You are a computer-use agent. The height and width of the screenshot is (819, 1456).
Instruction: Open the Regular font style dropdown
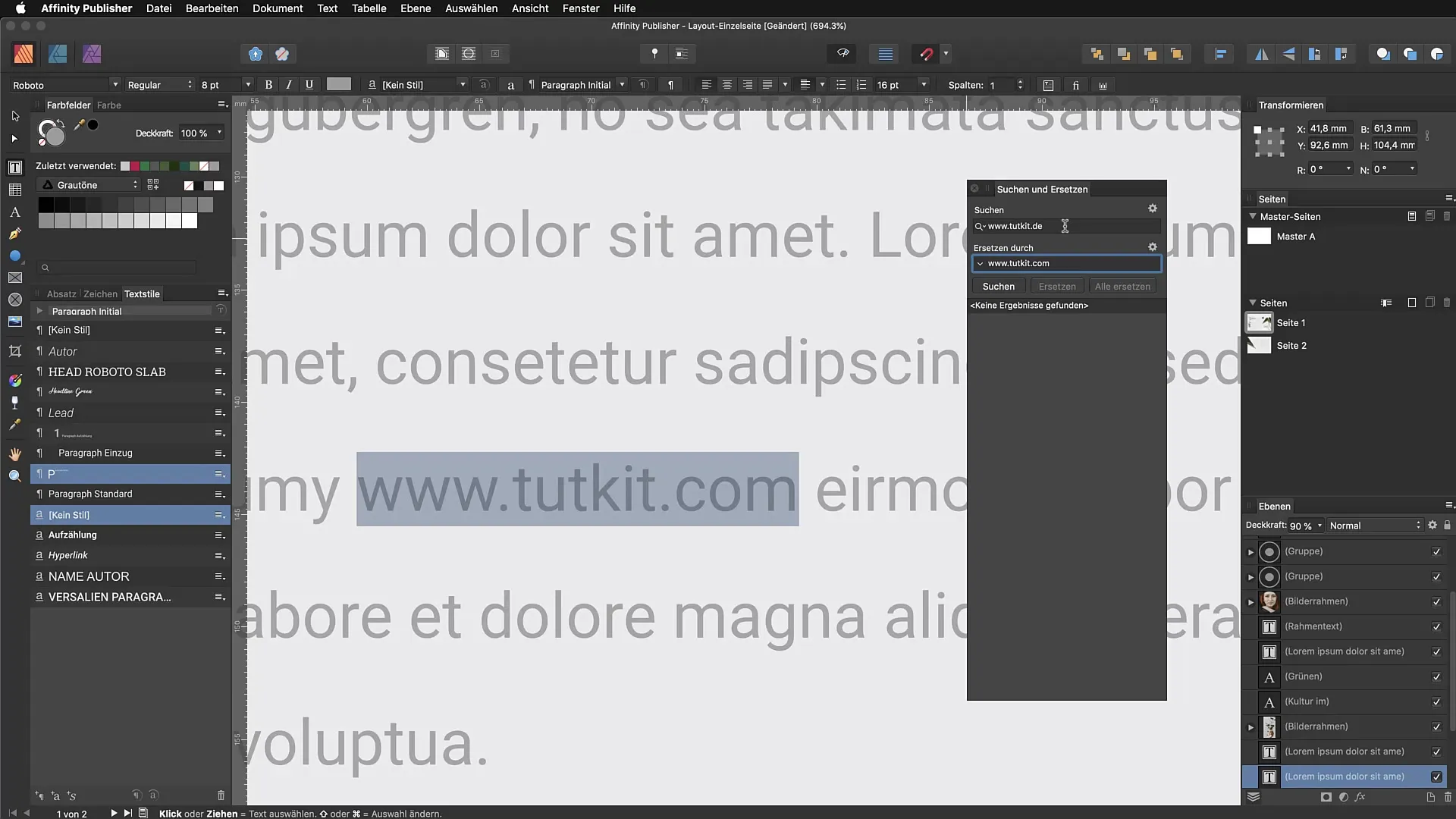coord(159,85)
